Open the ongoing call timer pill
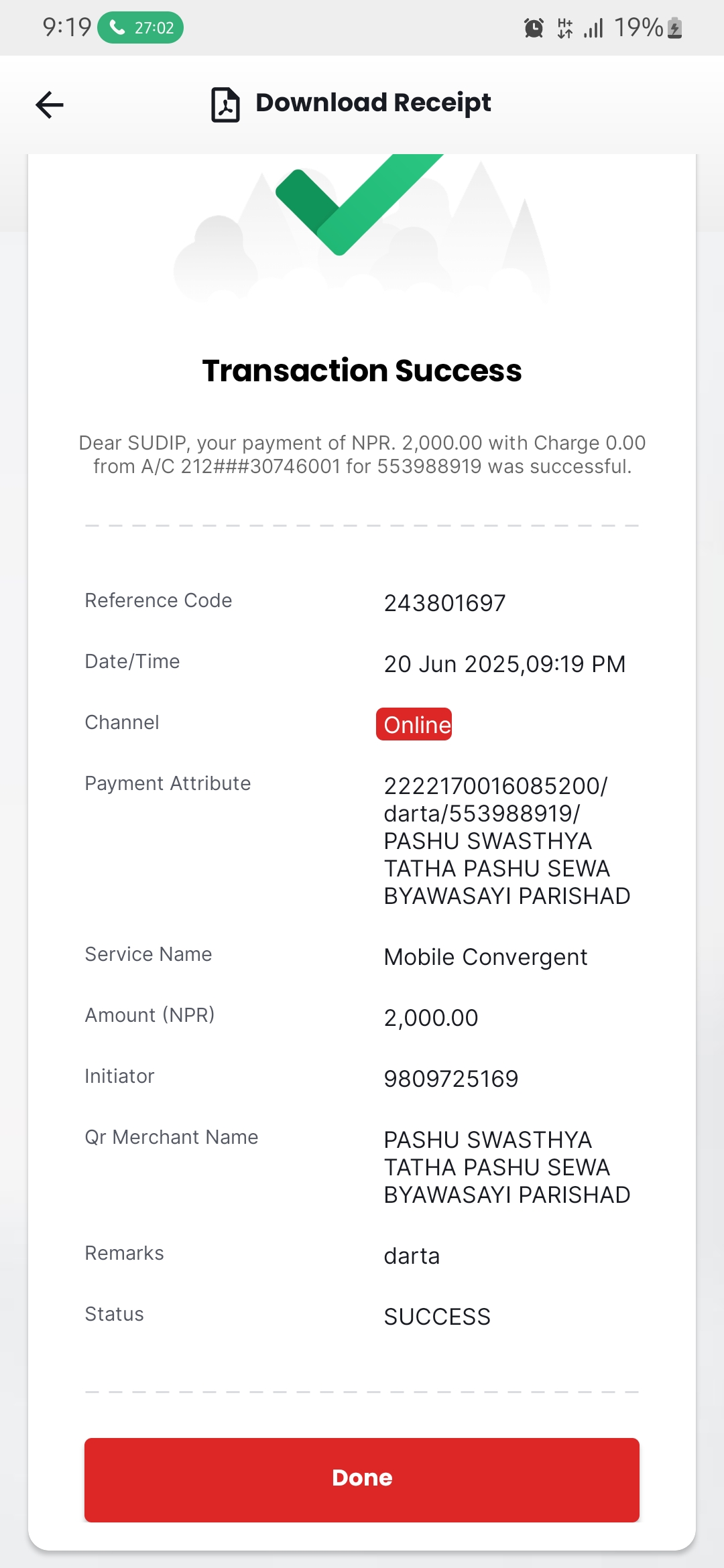Image resolution: width=724 pixels, height=1568 pixels. 140,27
